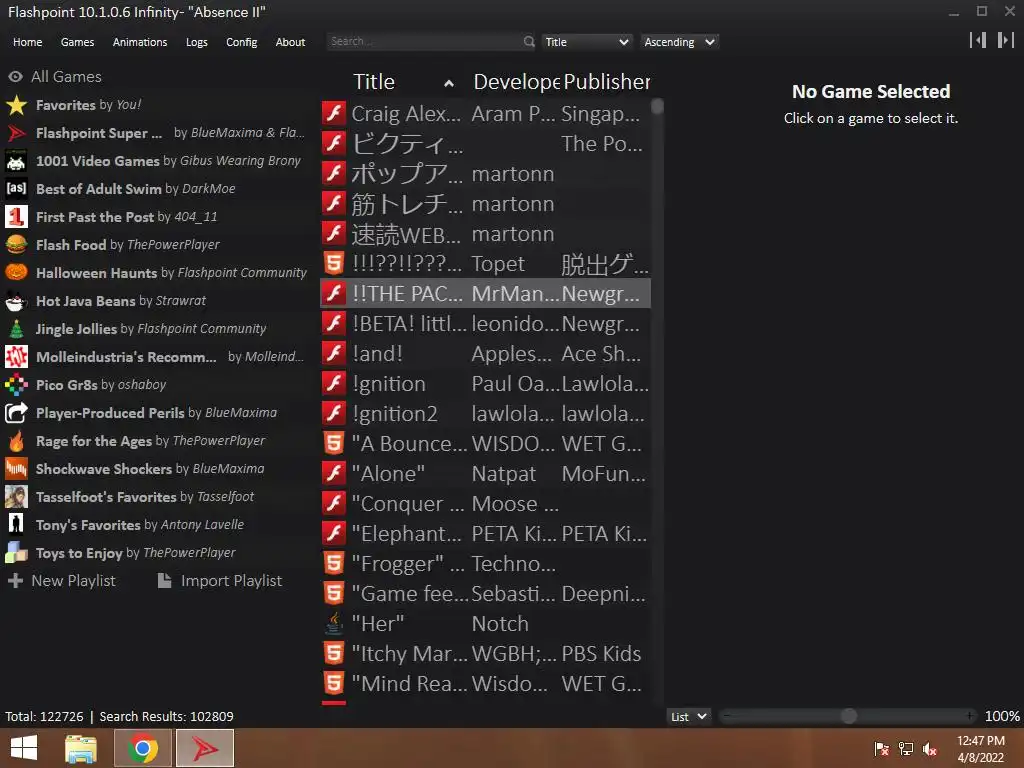Viewport: 1024px width, 768px height.
Task: Click the Best of Adult Swim [as] icon
Action: click(16, 189)
